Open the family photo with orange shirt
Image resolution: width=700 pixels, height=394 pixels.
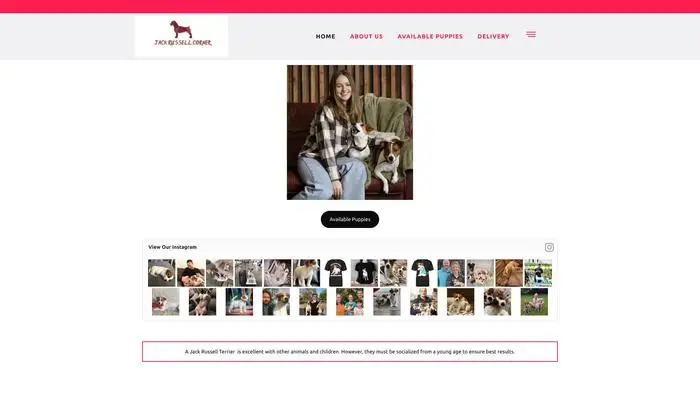(350, 302)
